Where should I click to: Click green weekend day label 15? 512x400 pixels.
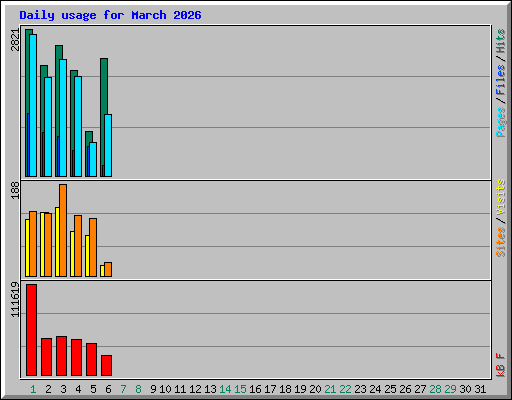tap(240, 389)
